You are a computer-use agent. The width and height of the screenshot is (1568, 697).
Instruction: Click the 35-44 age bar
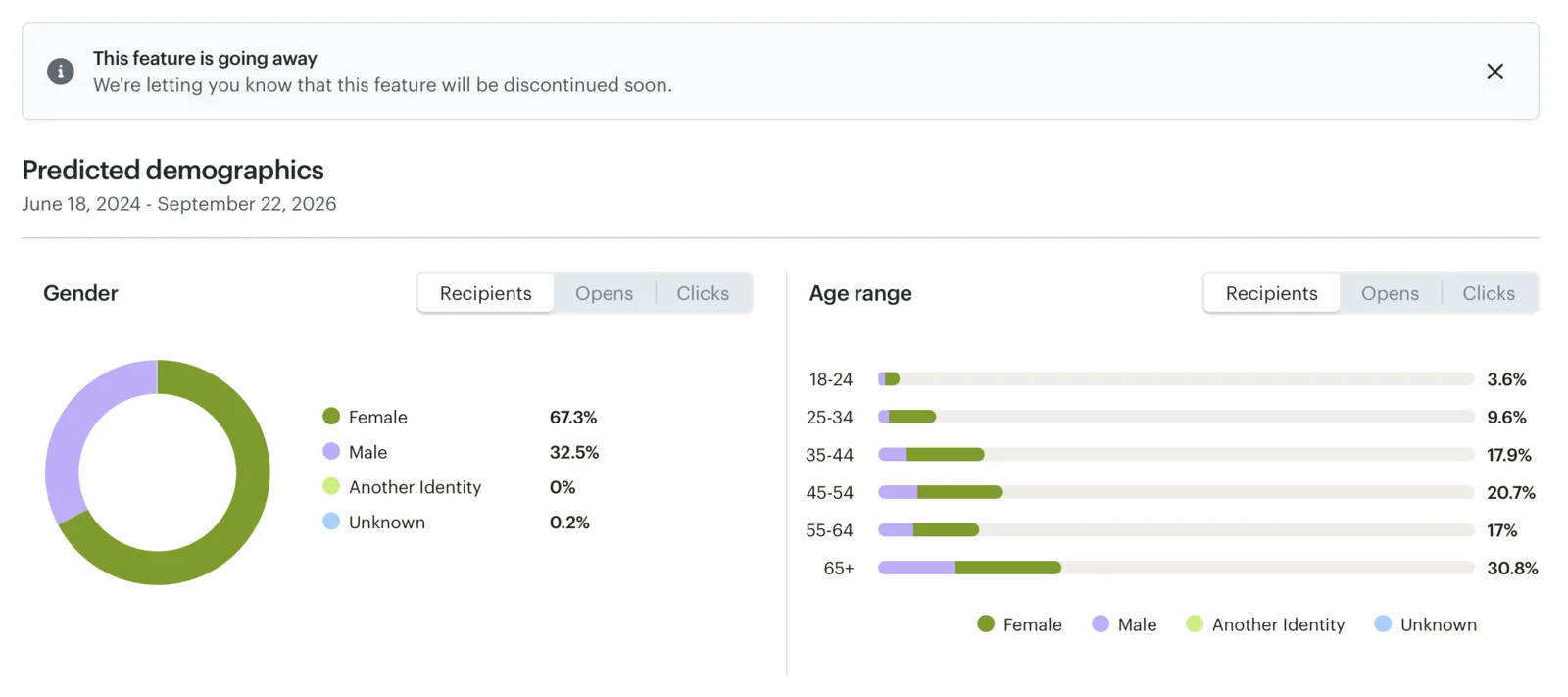tap(1176, 454)
